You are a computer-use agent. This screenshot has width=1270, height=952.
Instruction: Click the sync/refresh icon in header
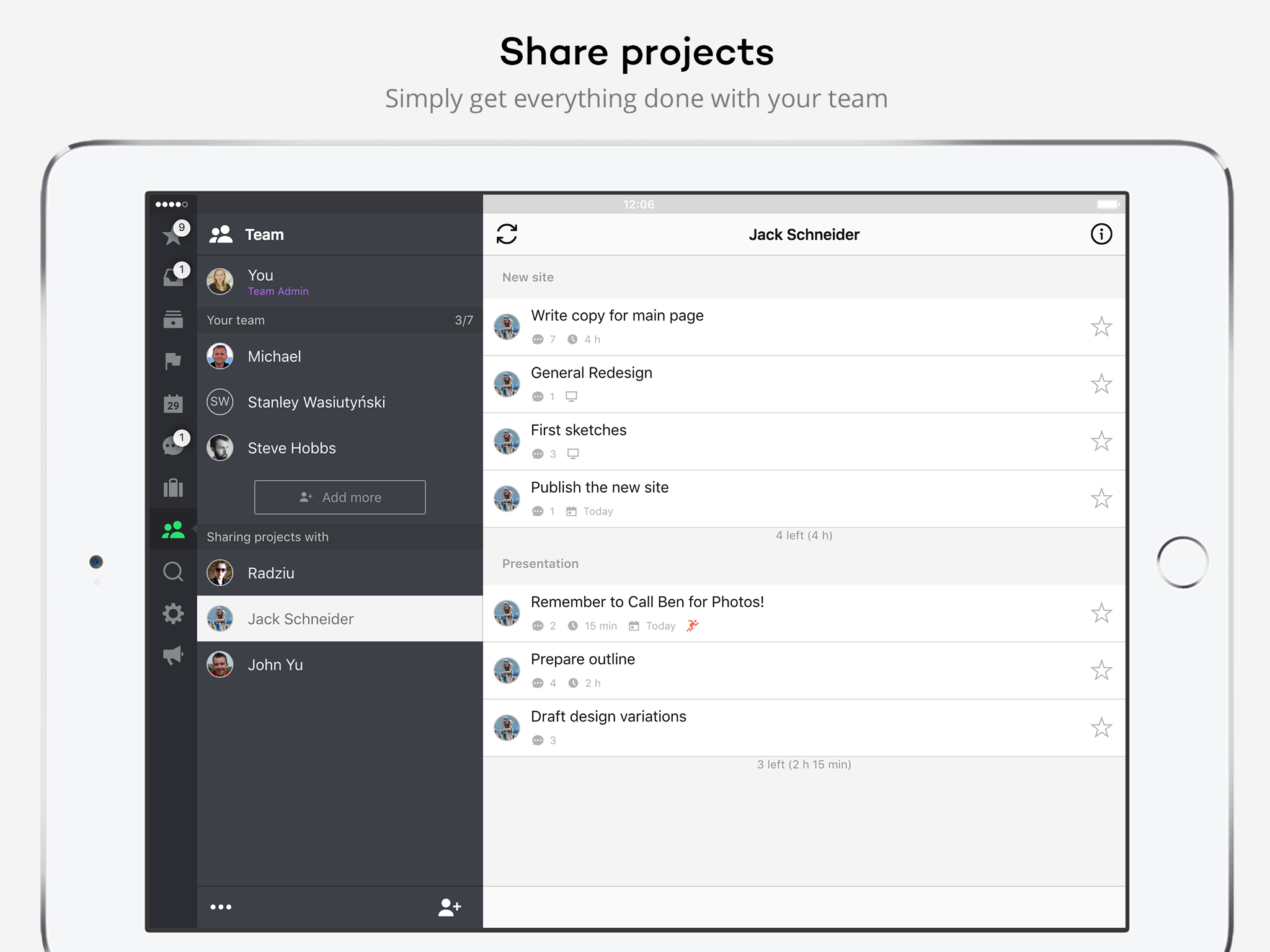point(506,234)
